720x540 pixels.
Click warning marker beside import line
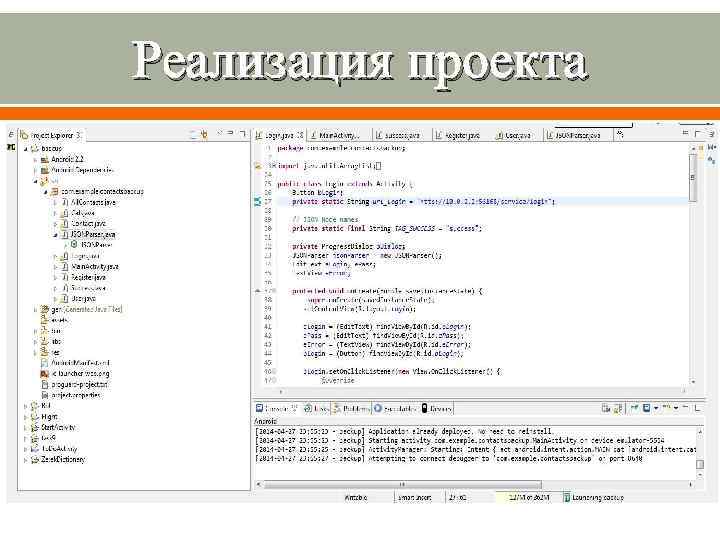(258, 166)
